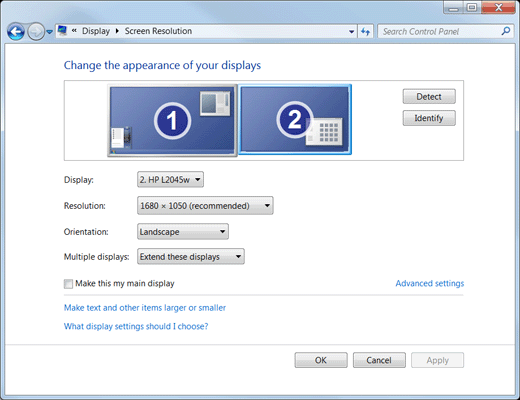Click the Detect button
Viewport: 520px width, 400px height.
[x=429, y=97]
